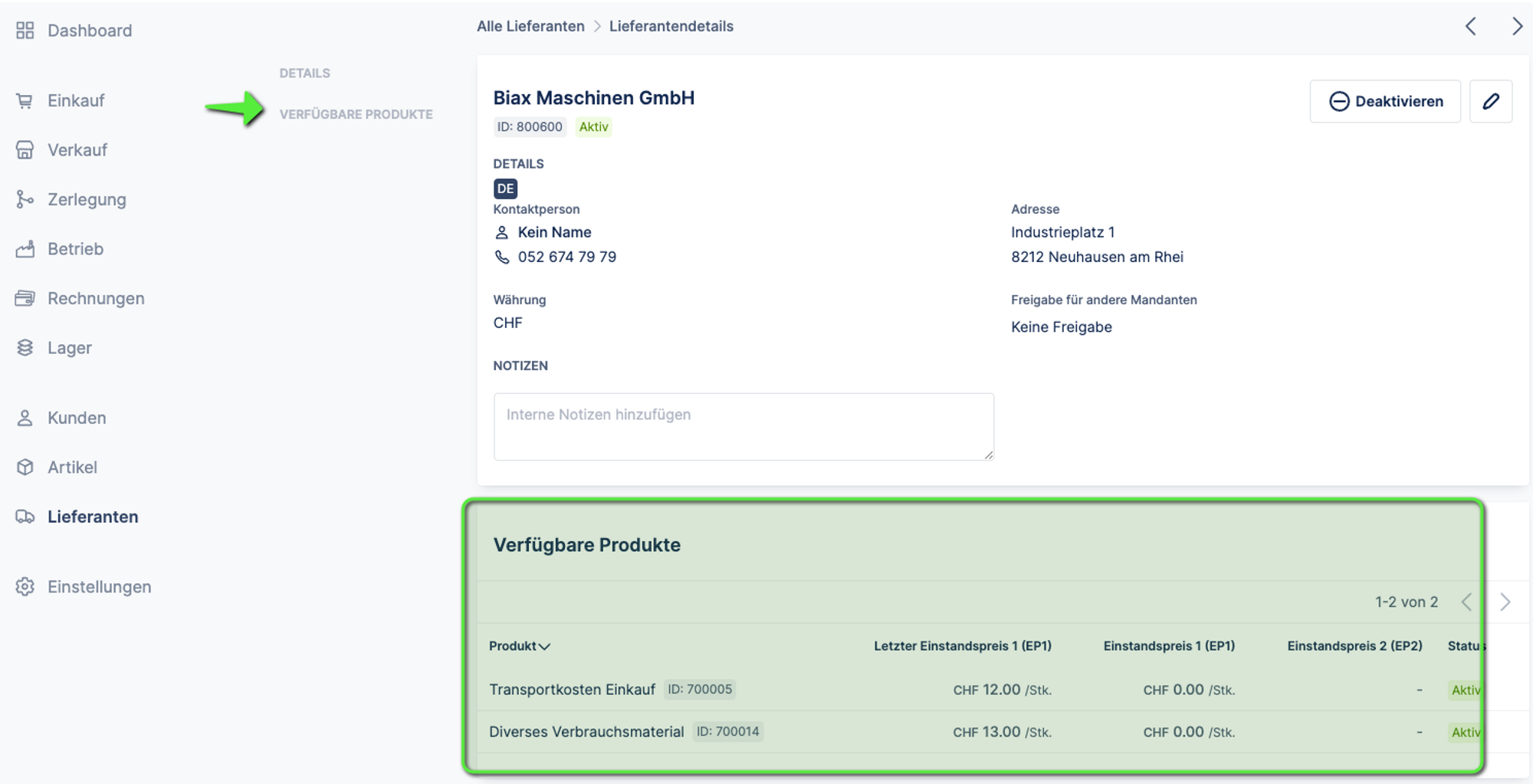The image size is (1533, 784).
Task: Go to next supplier with top-right arrow
Action: point(1516,27)
